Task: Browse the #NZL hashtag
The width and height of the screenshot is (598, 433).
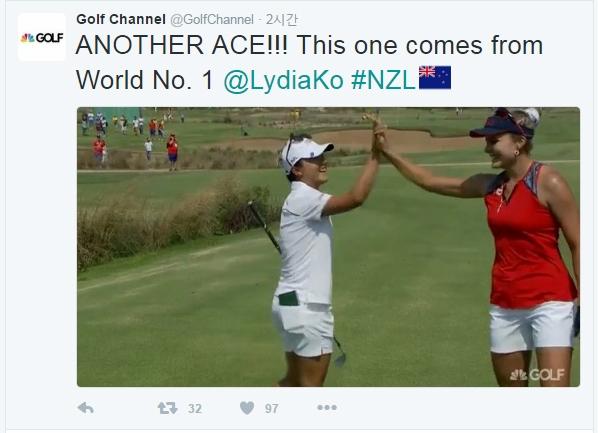Action: 383,80
